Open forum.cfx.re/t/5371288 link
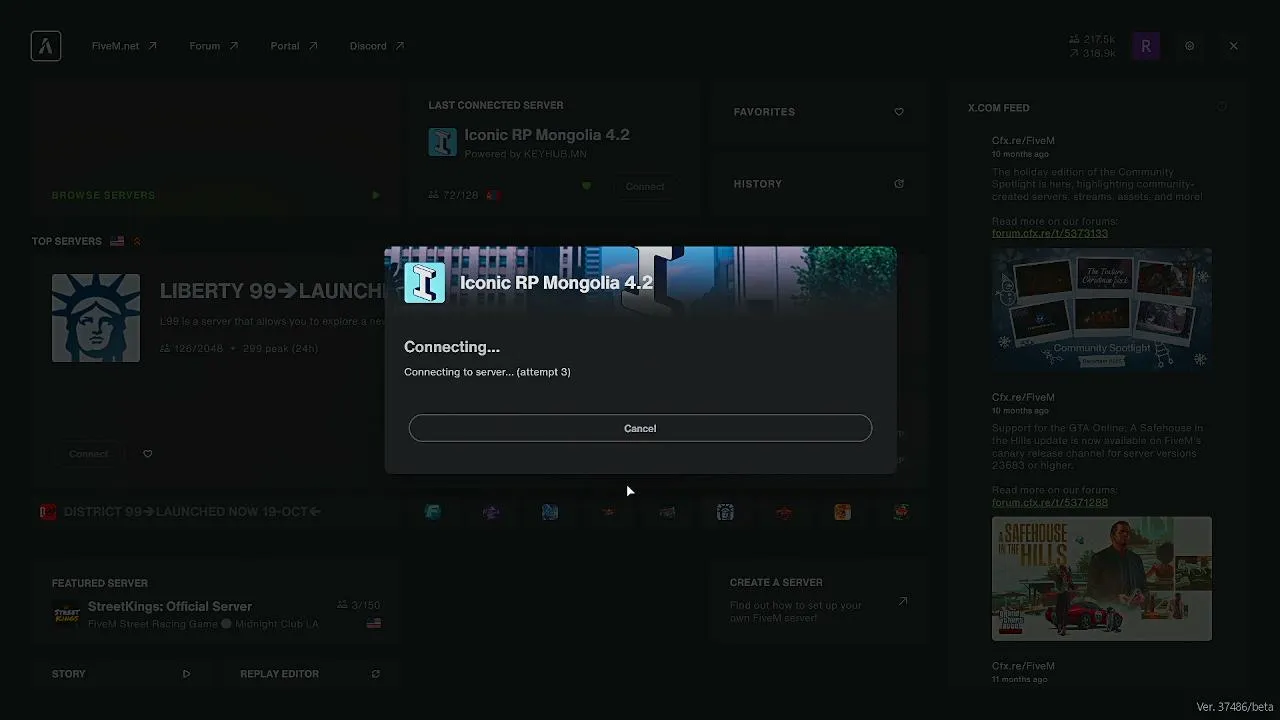The image size is (1280, 720). pos(1050,502)
